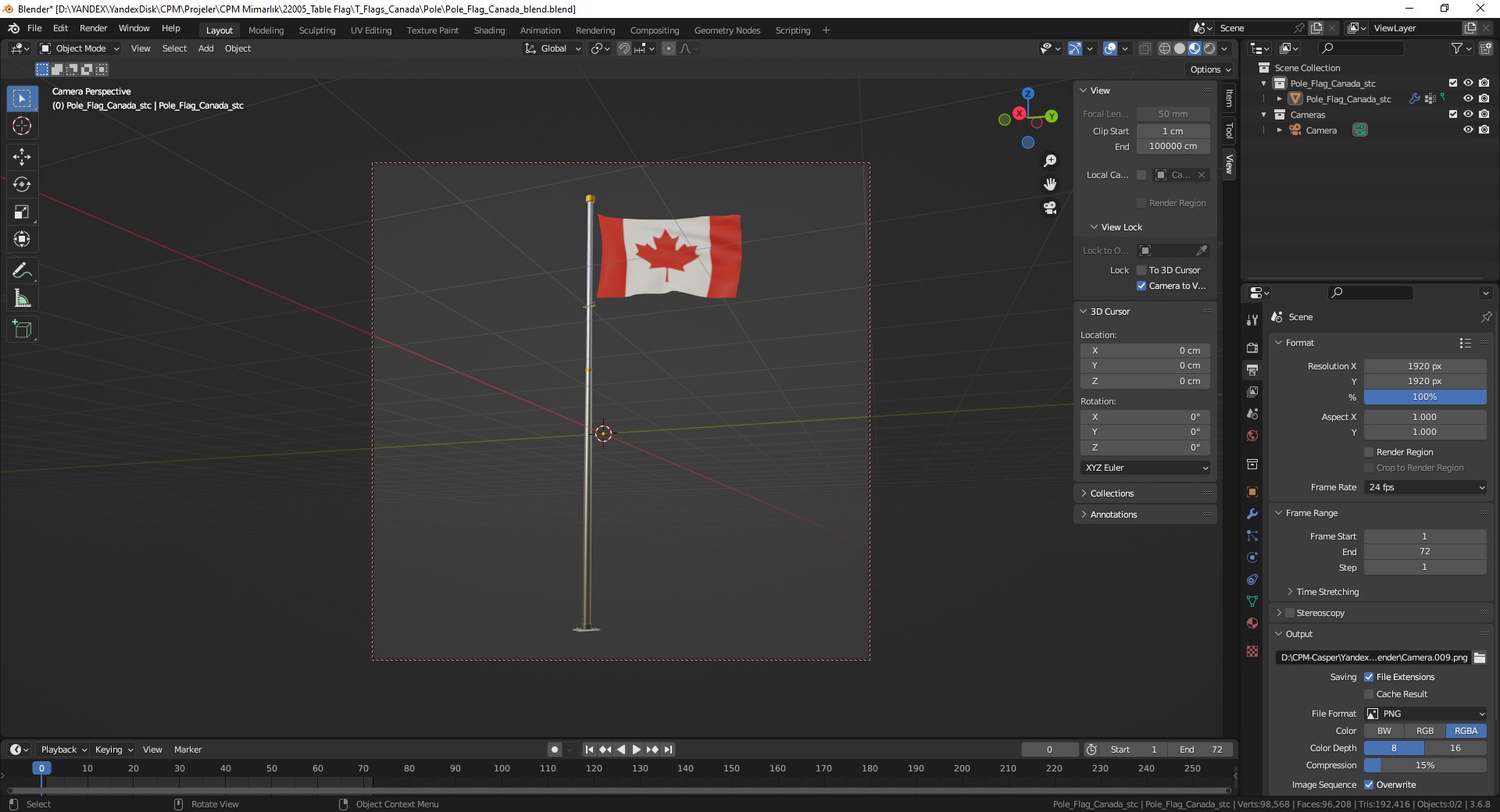The image size is (1500, 812).
Task: Switch to the Shading workspace tab
Action: [x=489, y=30]
